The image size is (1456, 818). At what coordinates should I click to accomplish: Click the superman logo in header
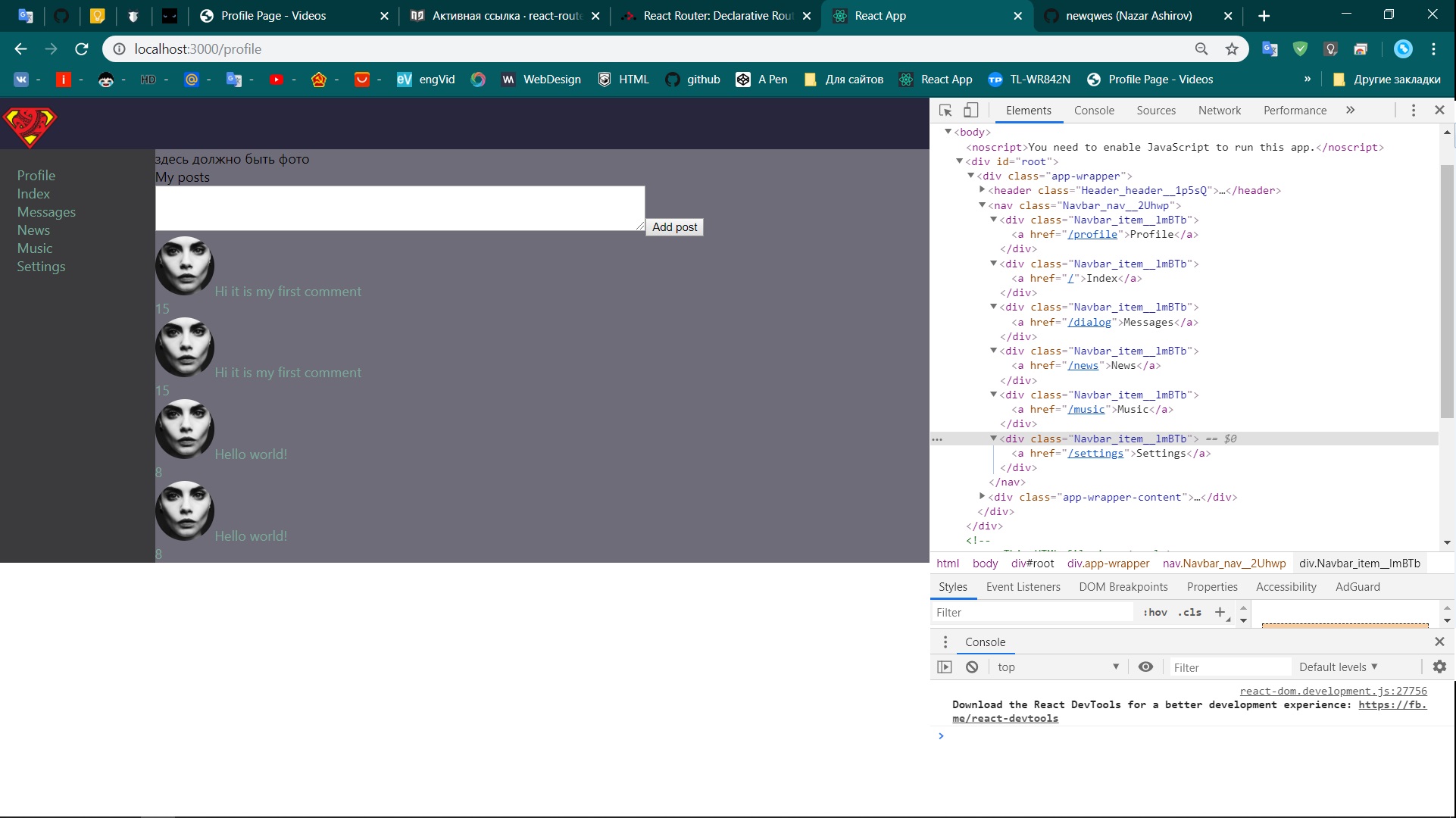click(30, 126)
